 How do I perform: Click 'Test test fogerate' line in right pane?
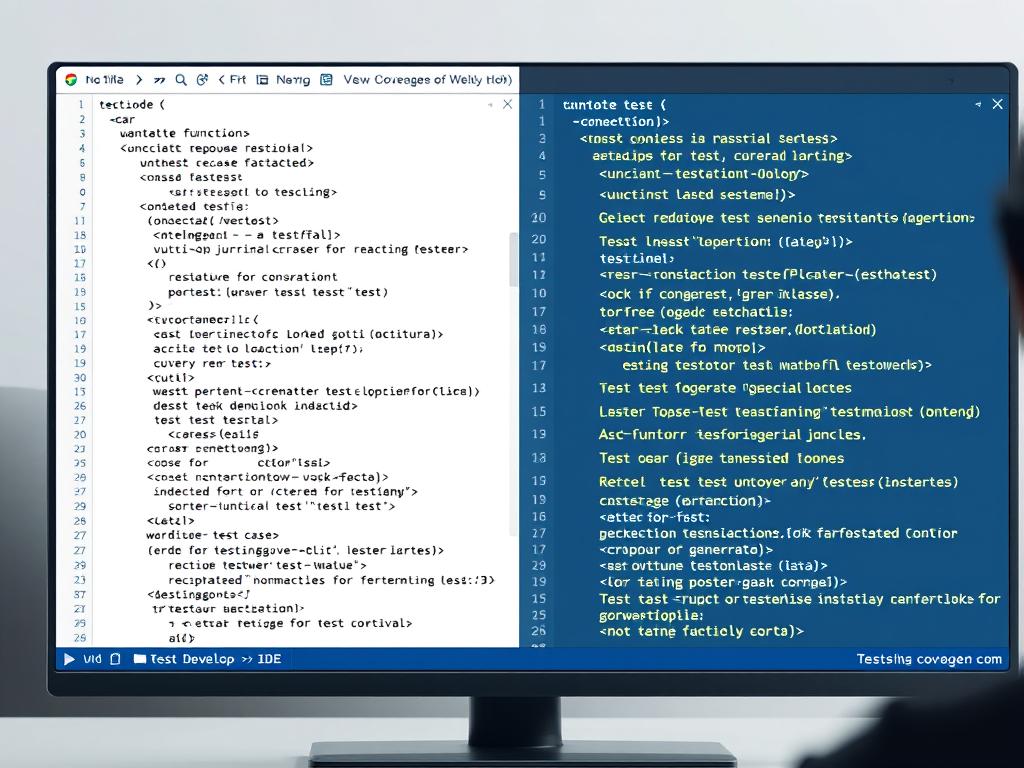pyautogui.click(x=726, y=388)
